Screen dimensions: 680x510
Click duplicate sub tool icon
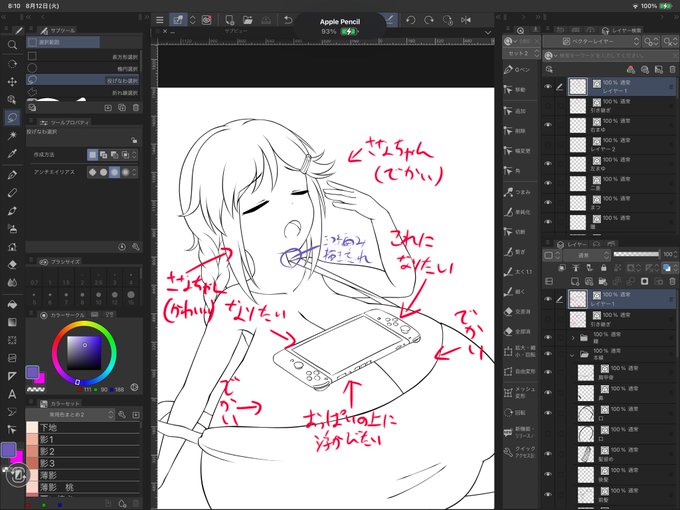tap(122, 108)
